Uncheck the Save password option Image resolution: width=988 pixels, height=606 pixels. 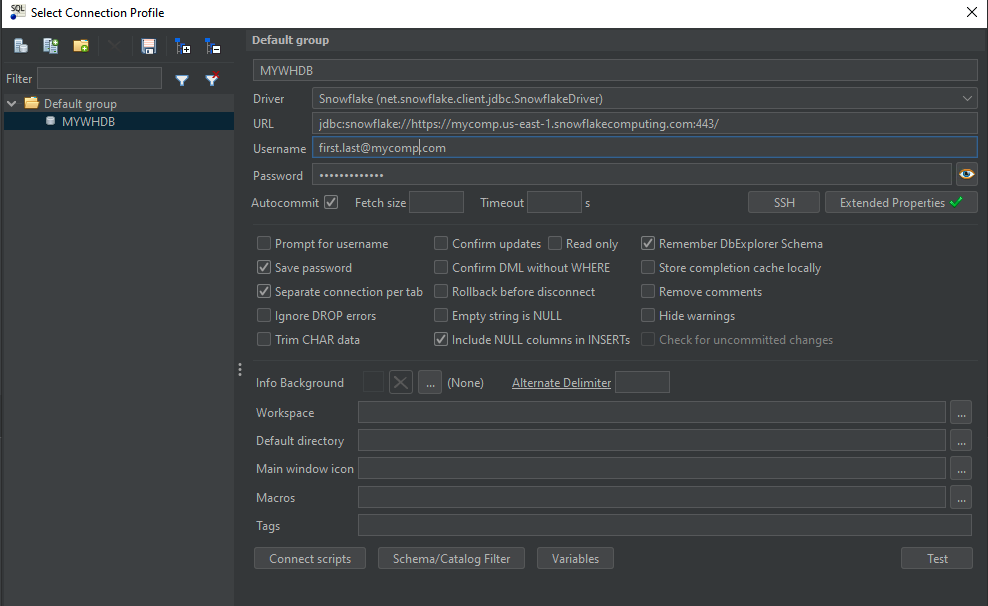264,267
